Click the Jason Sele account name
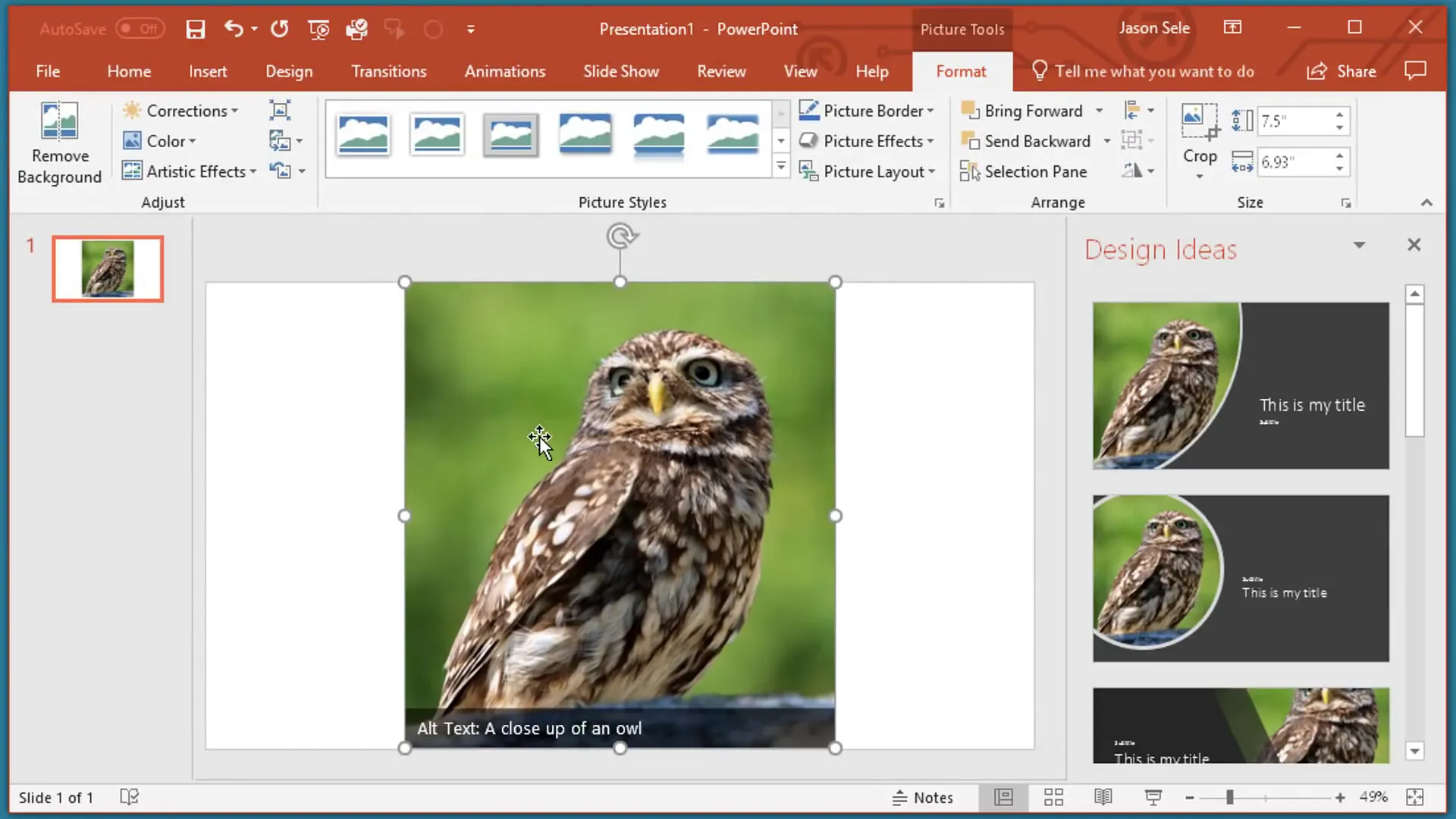The width and height of the screenshot is (1456, 819). click(1154, 28)
